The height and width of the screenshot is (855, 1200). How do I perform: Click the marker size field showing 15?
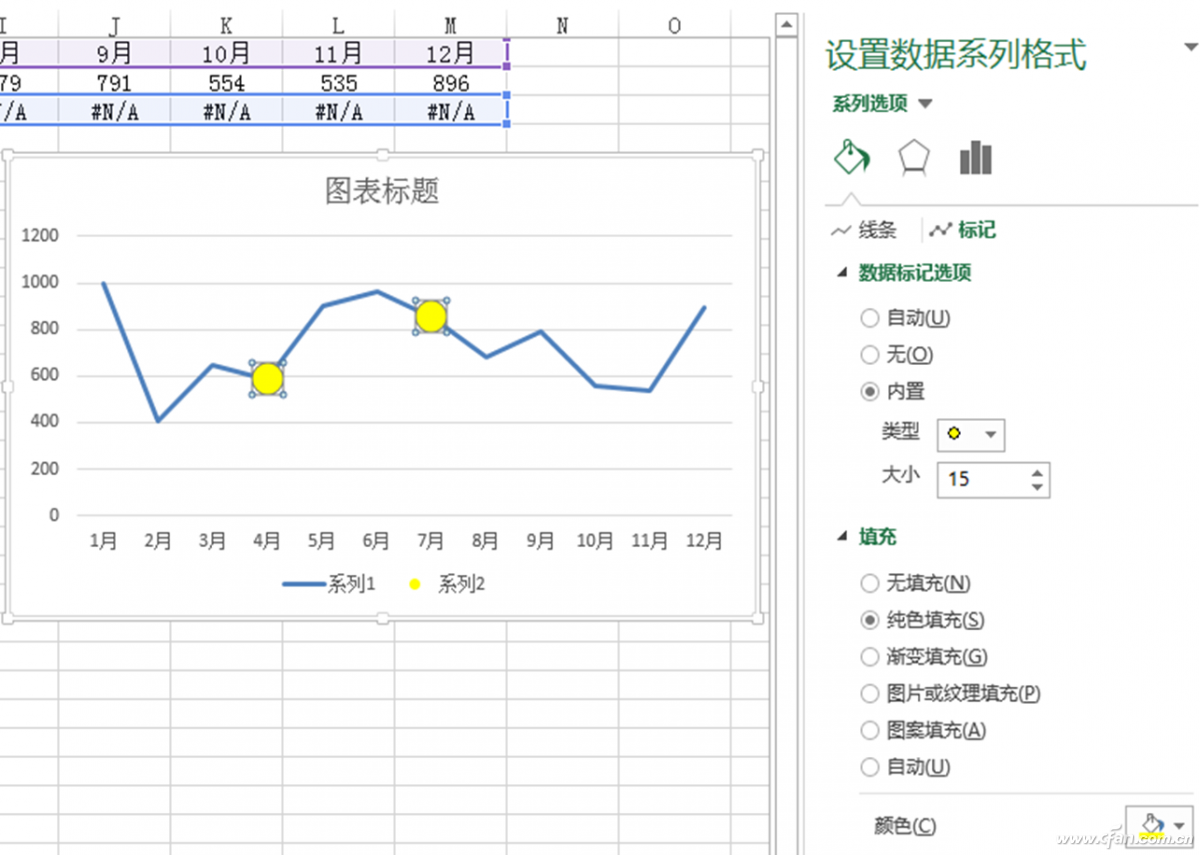(981, 479)
